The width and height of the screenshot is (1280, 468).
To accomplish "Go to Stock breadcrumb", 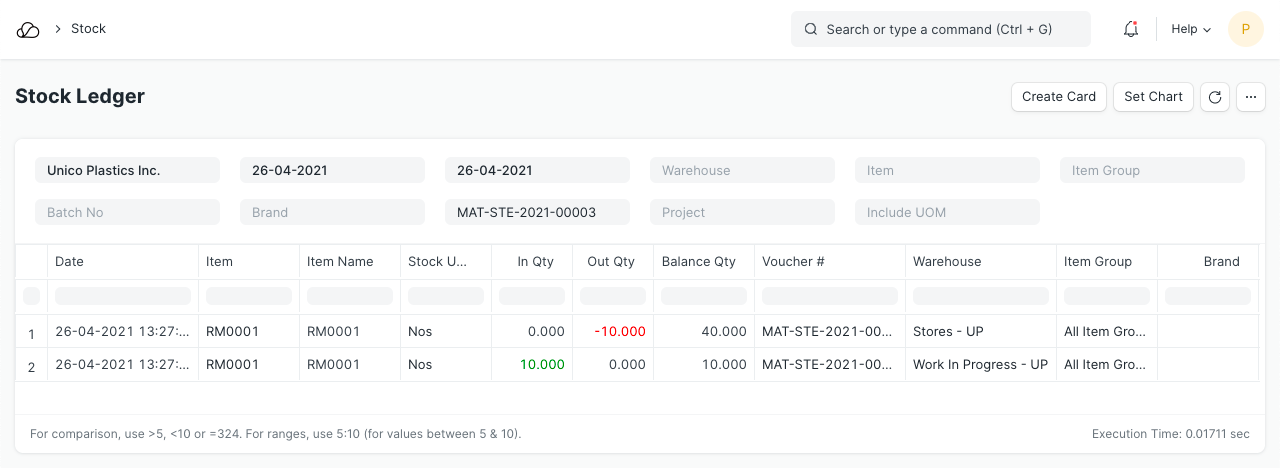I will 88,29.
